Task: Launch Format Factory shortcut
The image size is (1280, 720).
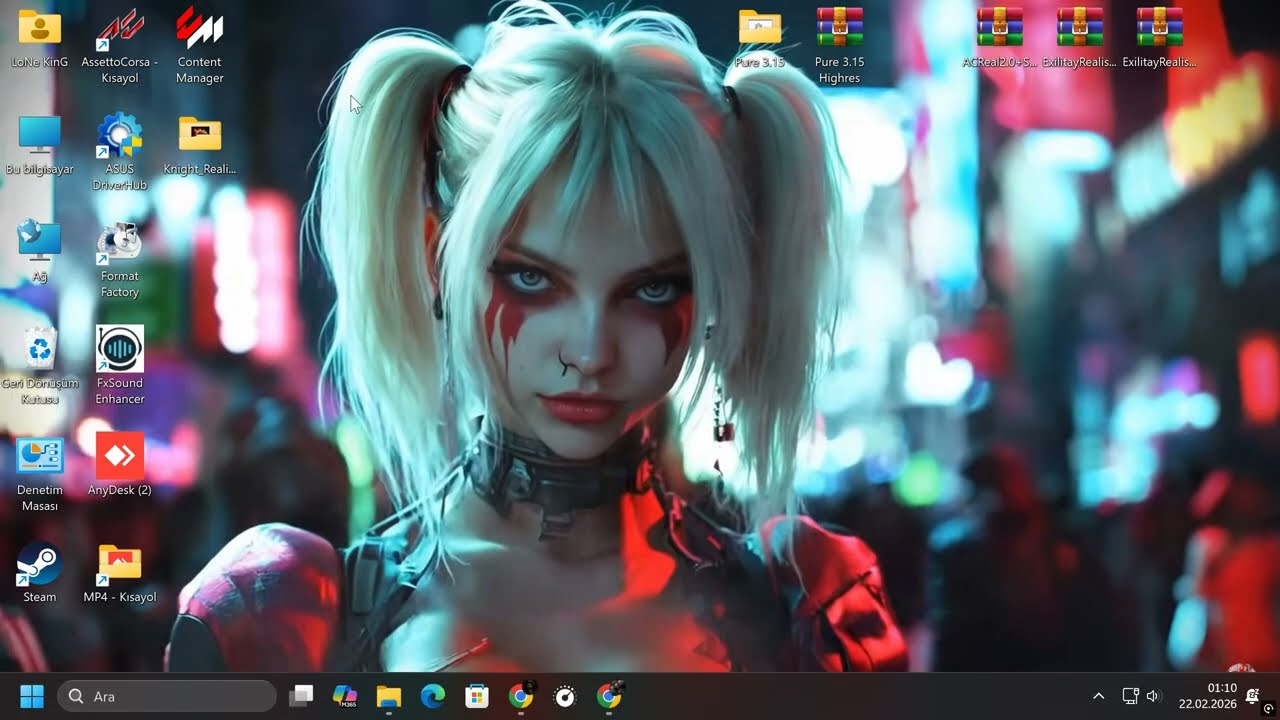Action: coord(120,260)
